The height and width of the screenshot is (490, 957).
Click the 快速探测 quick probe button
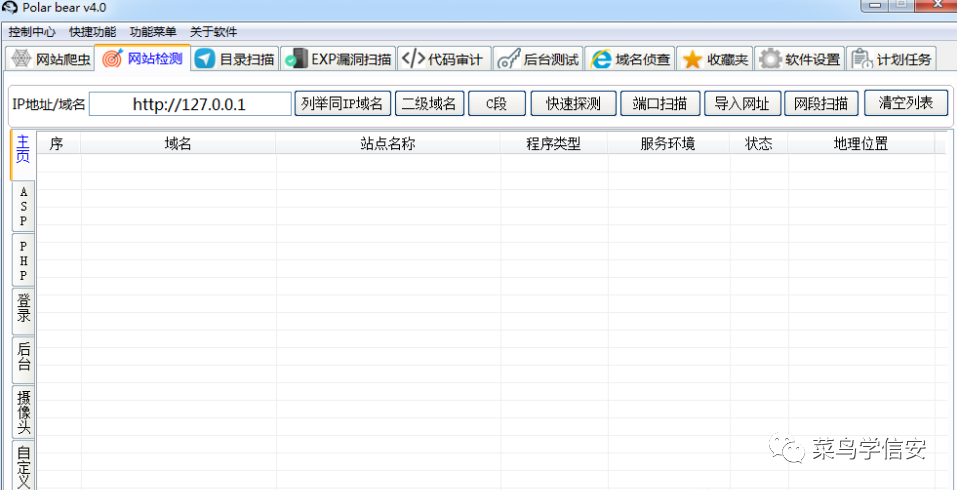click(573, 104)
